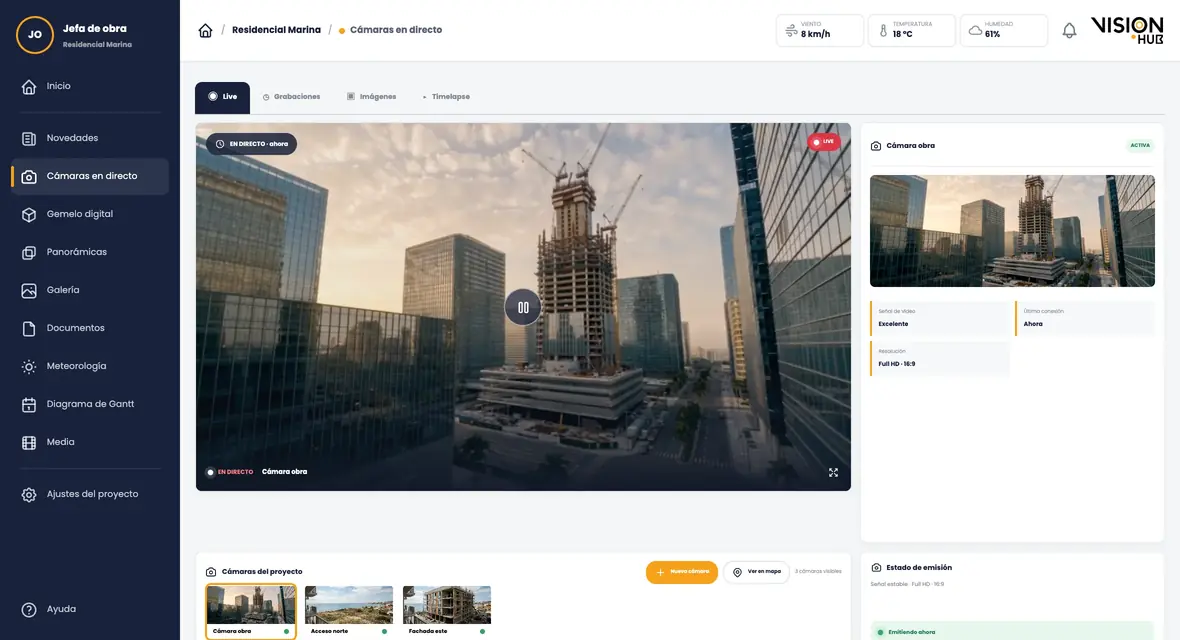Click the camera icon beside Estado de emisión
This screenshot has width=1180, height=640.
pos(876,568)
